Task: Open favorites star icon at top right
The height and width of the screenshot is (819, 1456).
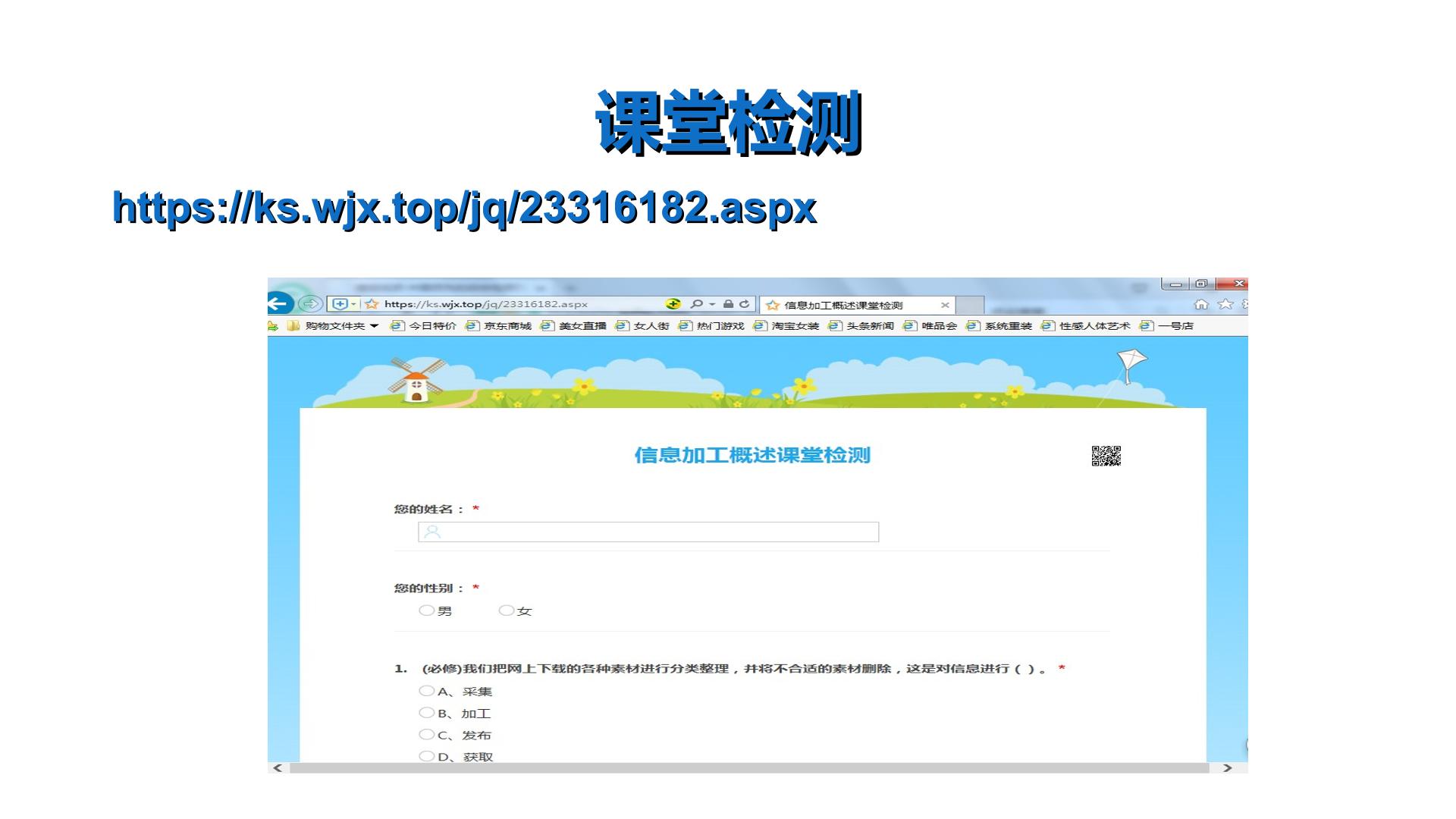Action: pos(1225,305)
